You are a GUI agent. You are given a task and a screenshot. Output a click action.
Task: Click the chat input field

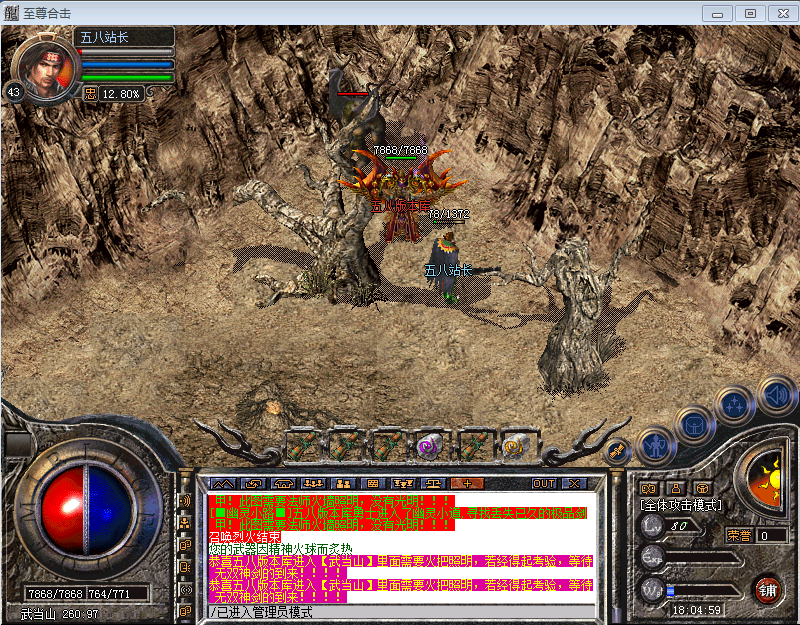click(x=402, y=612)
